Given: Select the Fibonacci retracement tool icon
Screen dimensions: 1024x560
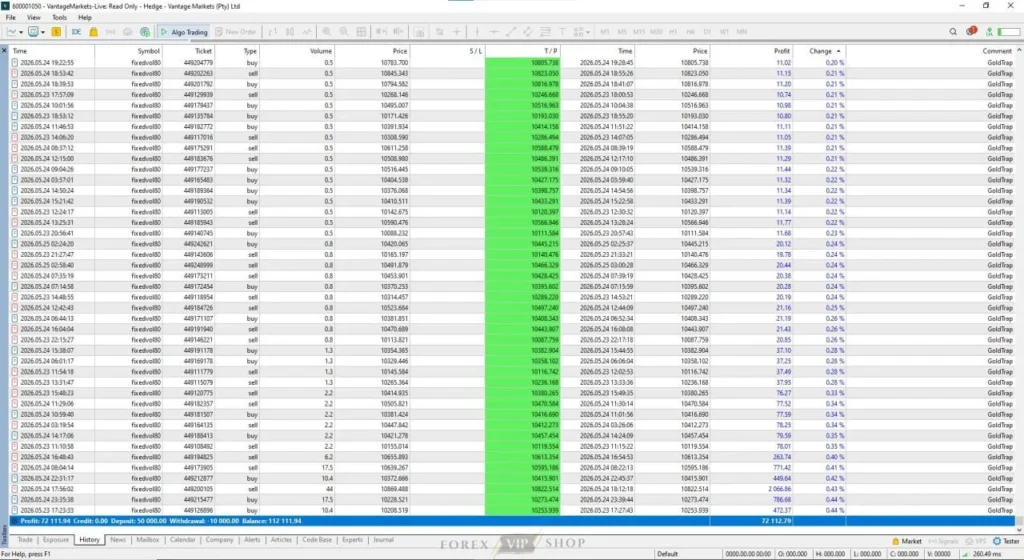Looking at the screenshot, I should click(545, 31).
